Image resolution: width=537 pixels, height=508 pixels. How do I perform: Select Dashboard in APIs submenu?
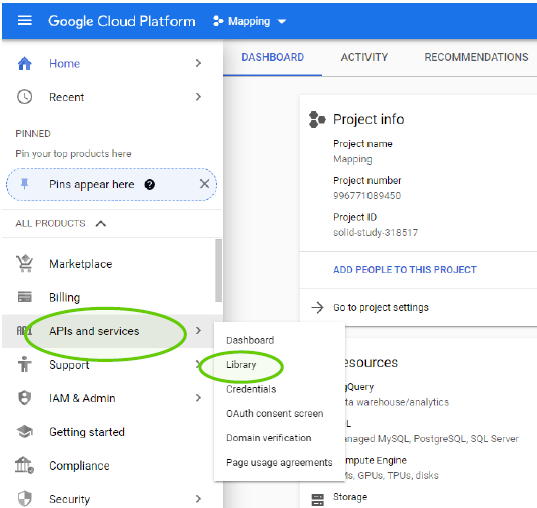tap(250, 340)
